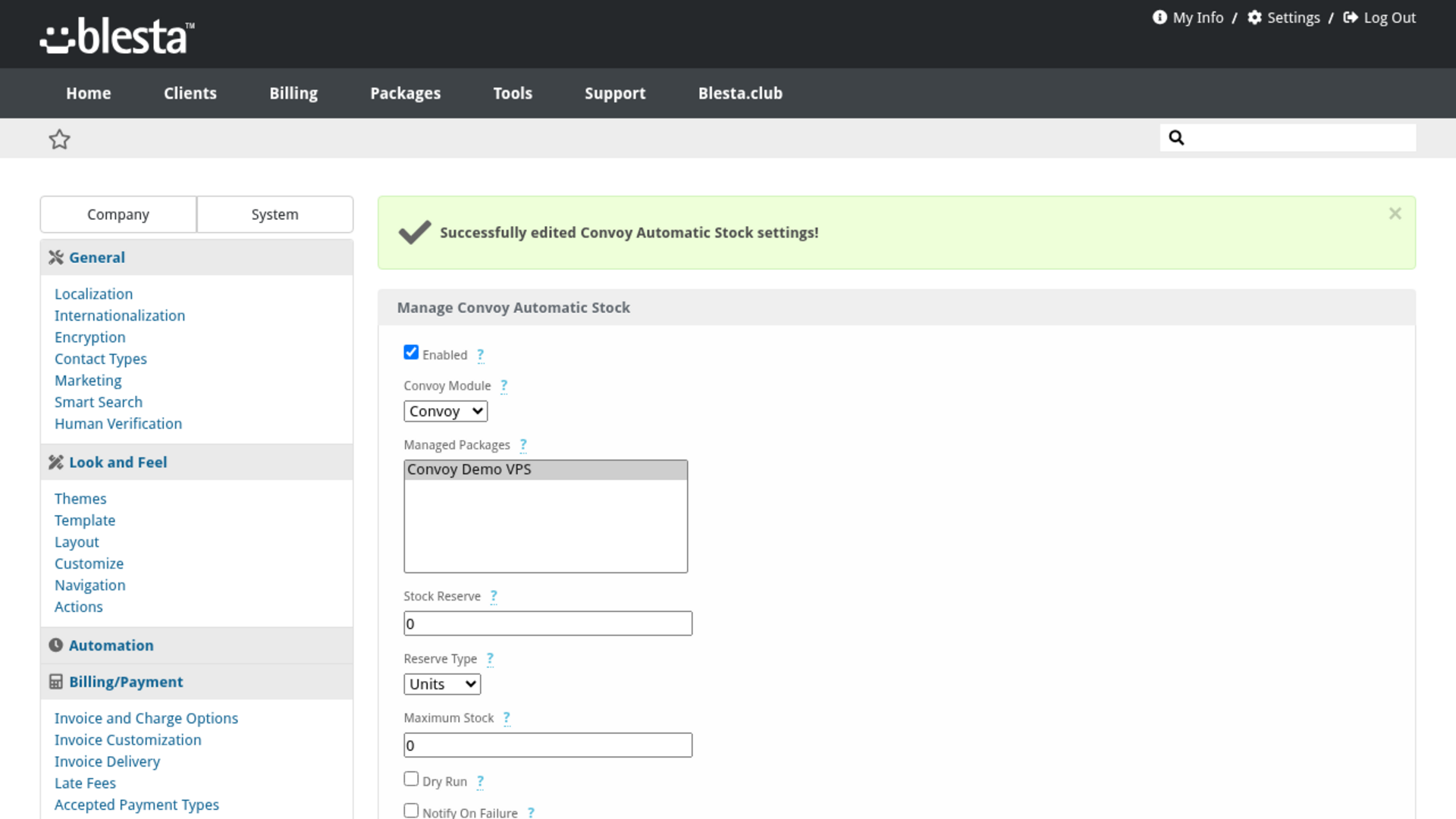Screen dimensions: 1456x819
Task: Open the Packages menu
Action: coord(406,93)
